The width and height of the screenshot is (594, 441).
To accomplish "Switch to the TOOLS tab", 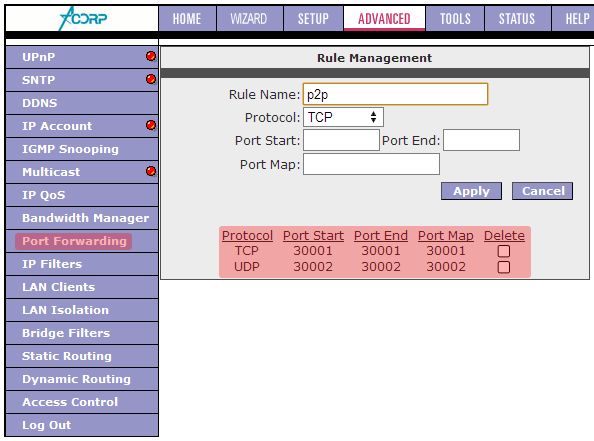I will pos(455,19).
